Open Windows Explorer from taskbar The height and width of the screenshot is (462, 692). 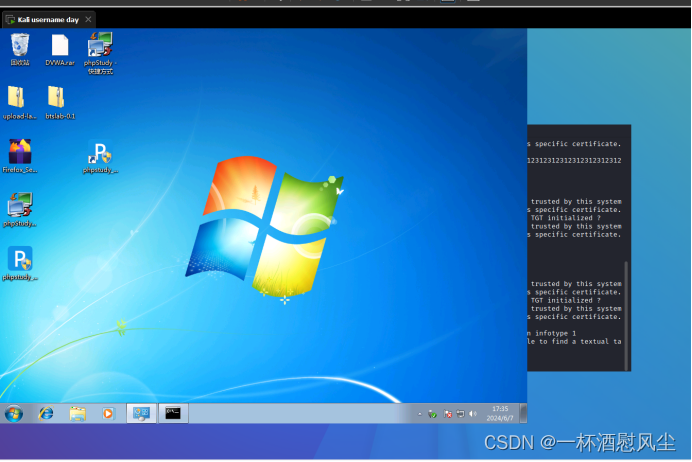pyautogui.click(x=77, y=413)
